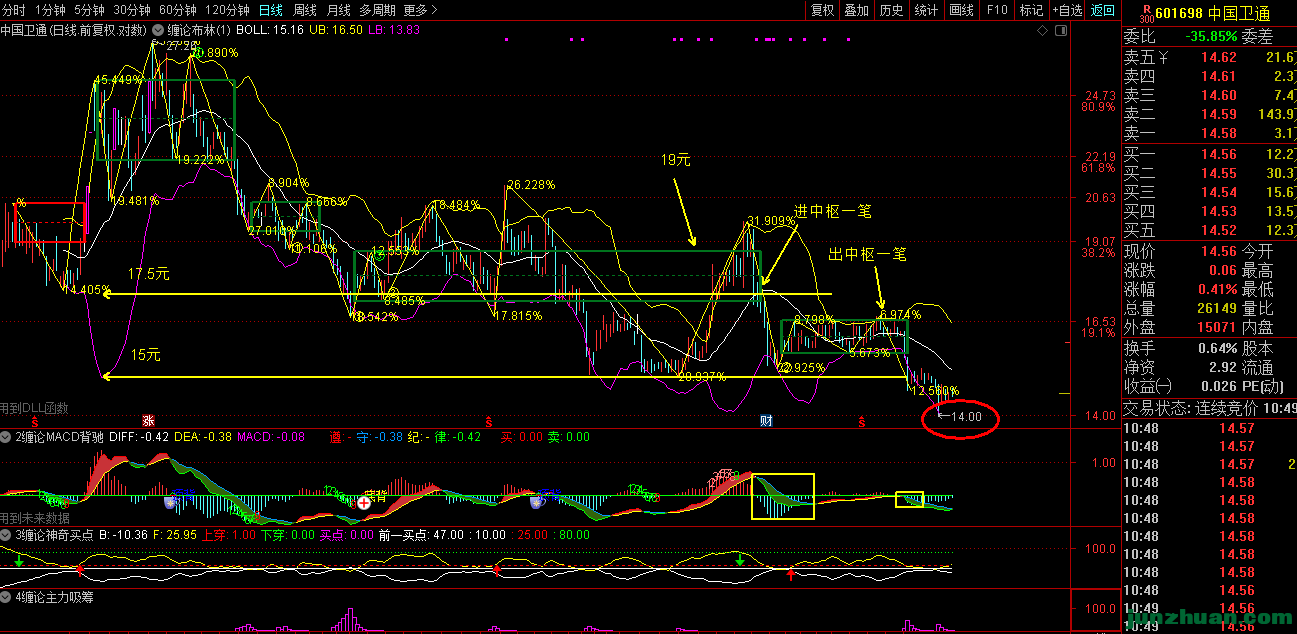The height and width of the screenshot is (634, 1297).
Task: Switch to the 60分钟 period tab
Action: (177, 10)
